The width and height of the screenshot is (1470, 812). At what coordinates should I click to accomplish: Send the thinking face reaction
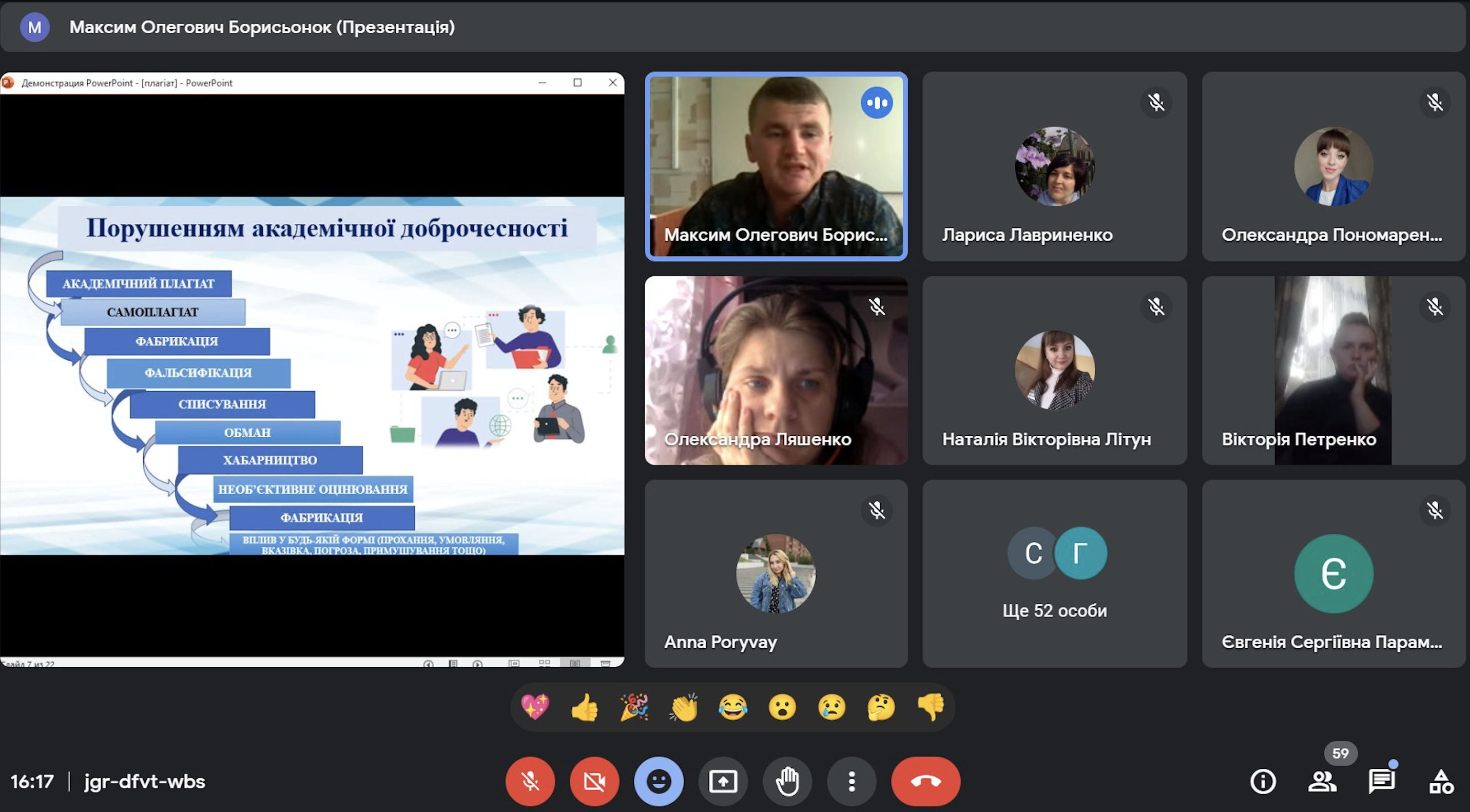coord(881,707)
